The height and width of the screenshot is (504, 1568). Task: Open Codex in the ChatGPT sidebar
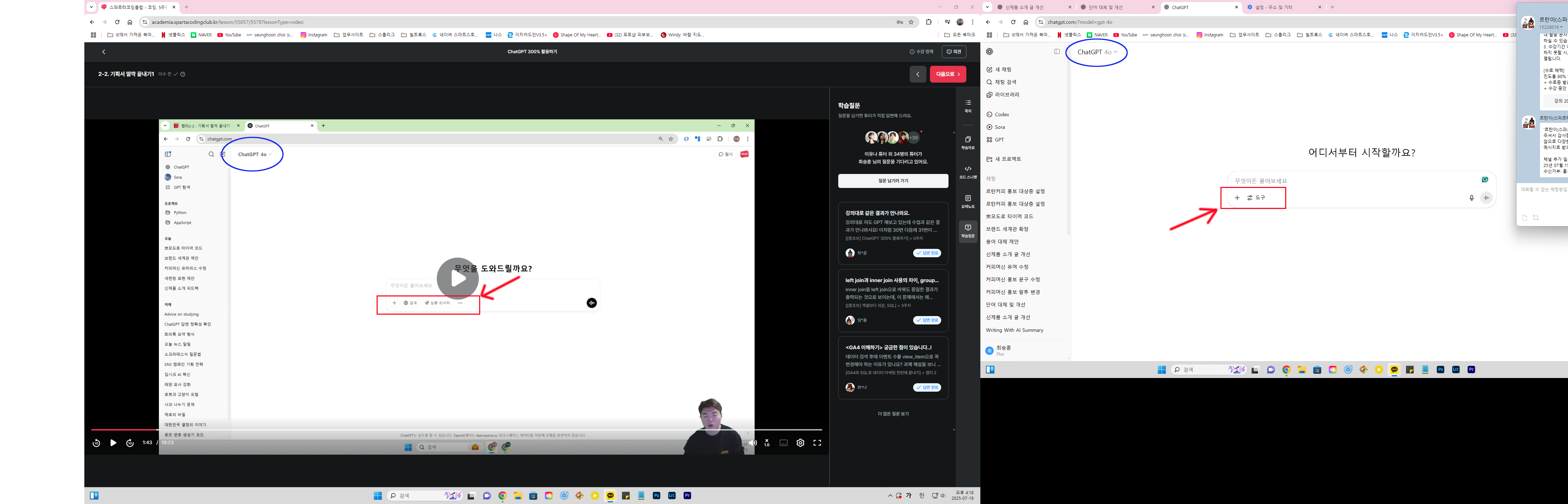(997, 114)
